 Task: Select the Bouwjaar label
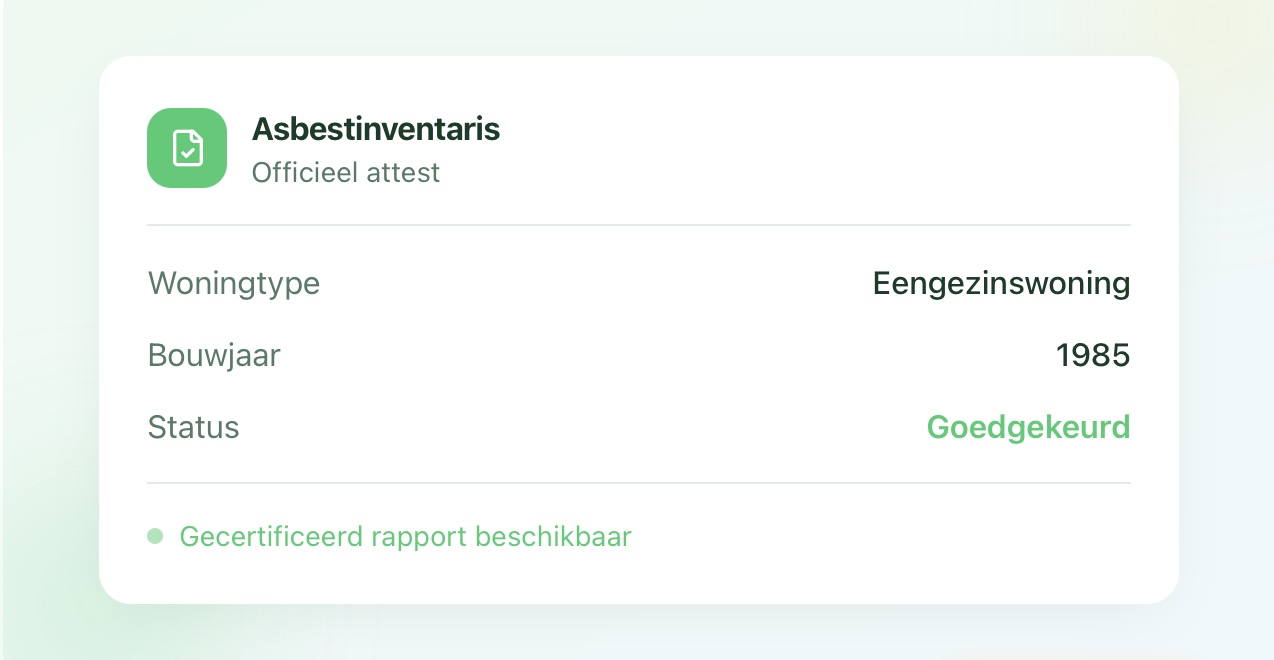(214, 356)
